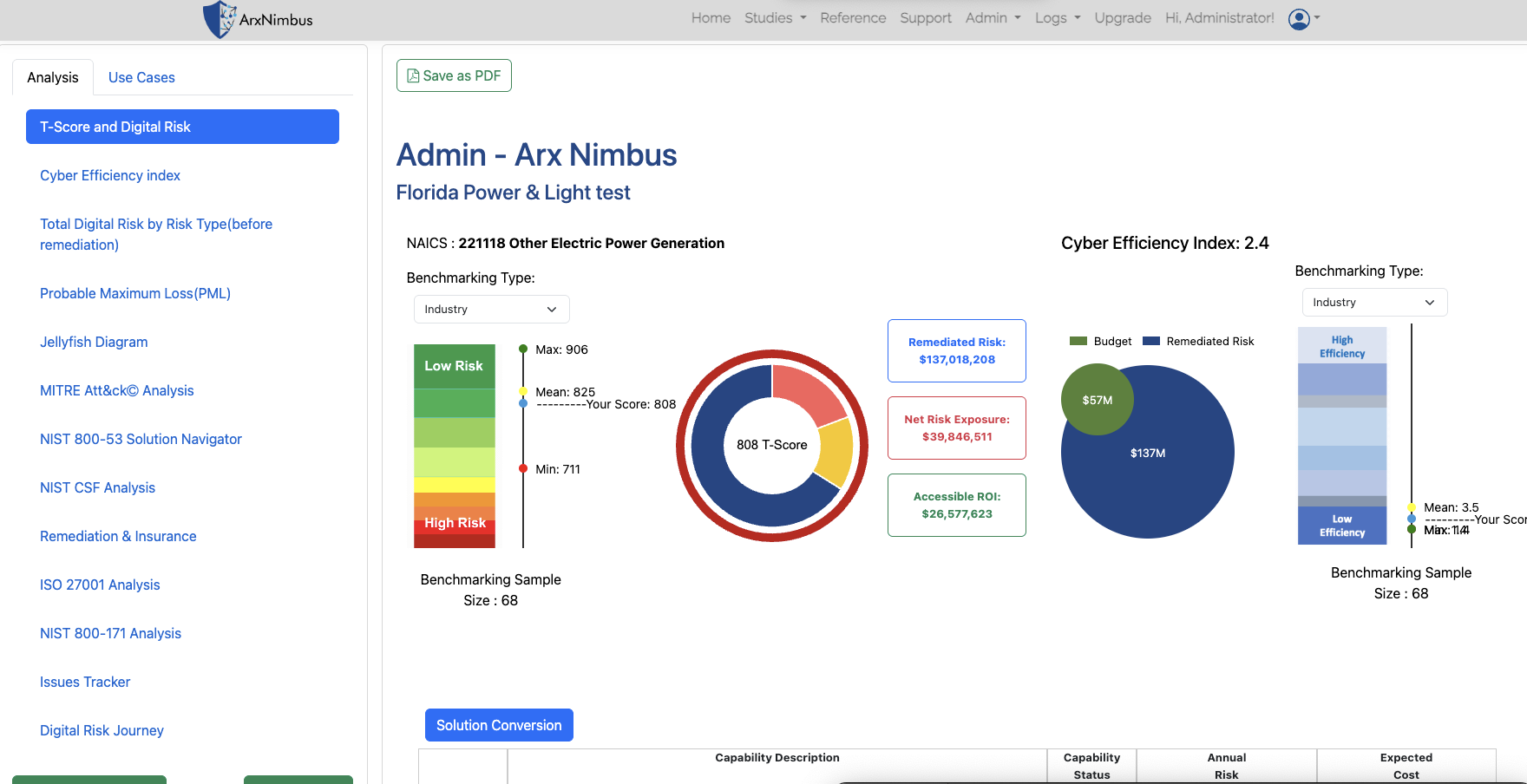This screenshot has width=1527, height=784.
Task: Click the NAICS 221118 classification text
Action: (x=565, y=243)
